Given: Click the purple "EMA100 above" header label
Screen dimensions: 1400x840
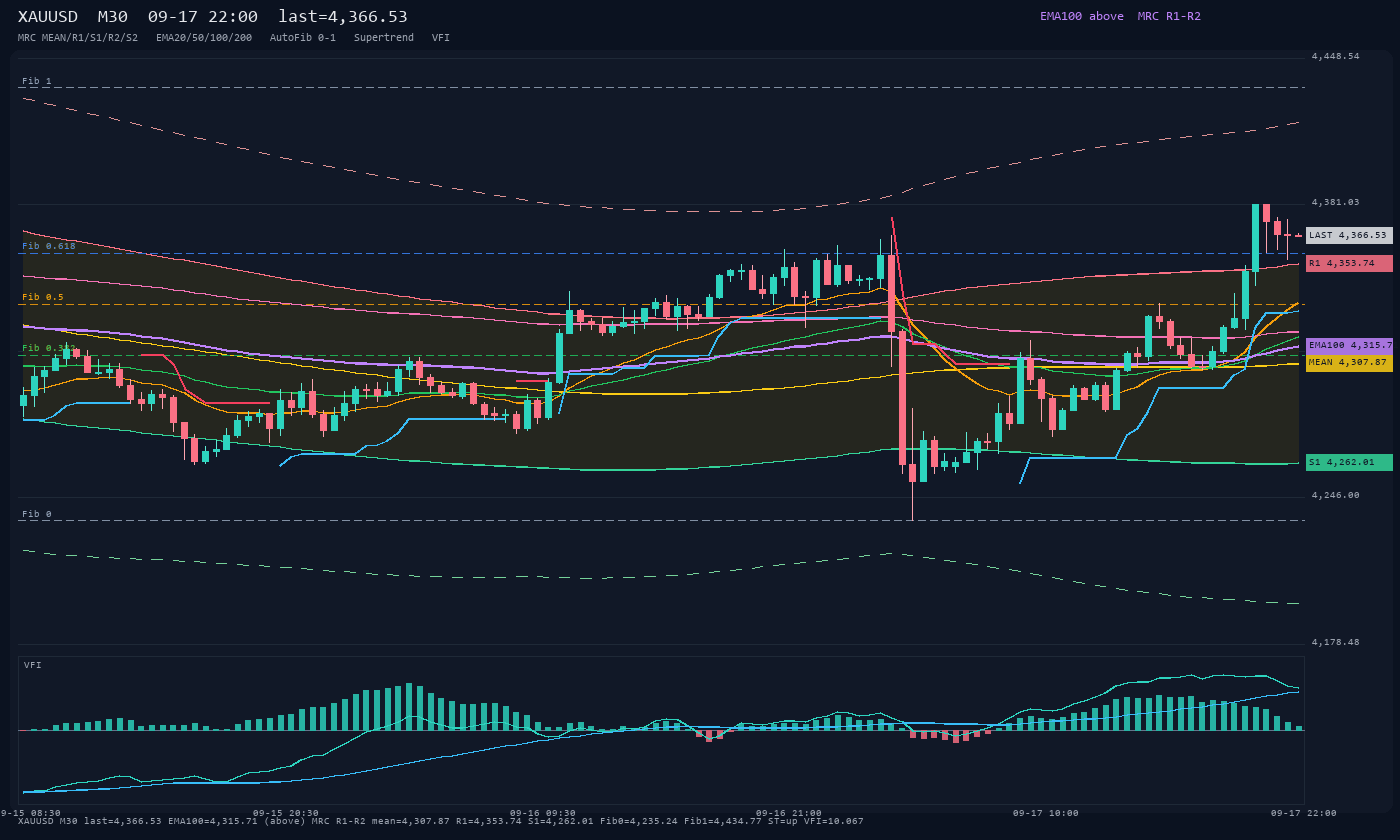Looking at the screenshot, I should click(x=1082, y=16).
